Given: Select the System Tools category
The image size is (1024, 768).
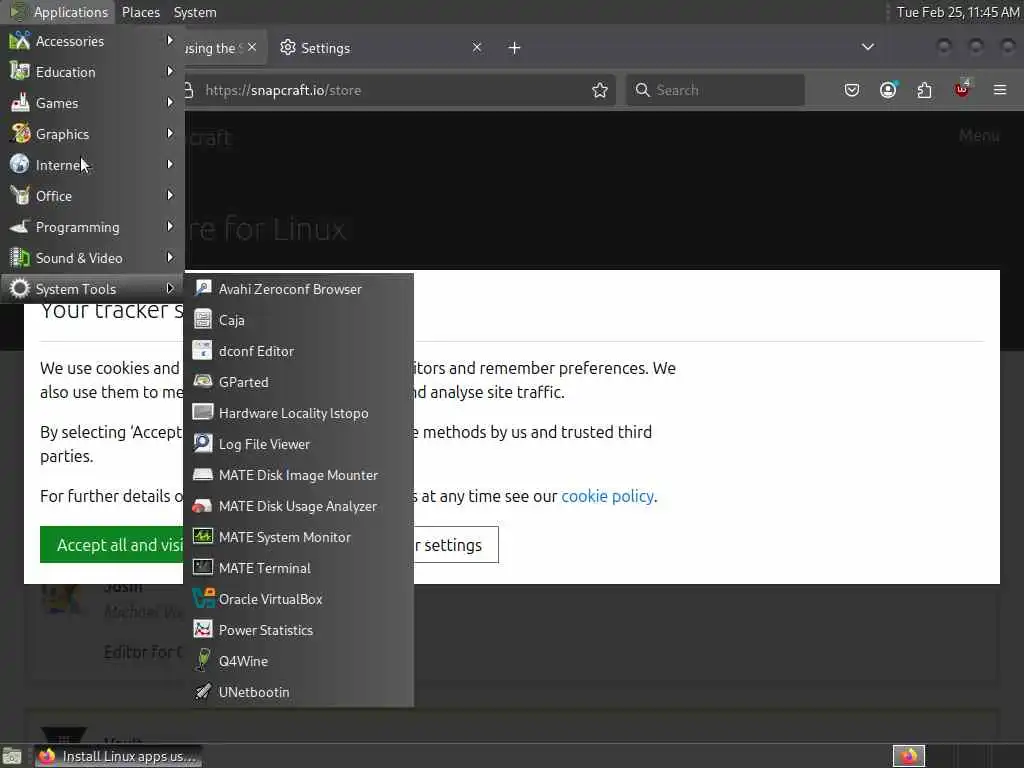Looking at the screenshot, I should [x=92, y=289].
